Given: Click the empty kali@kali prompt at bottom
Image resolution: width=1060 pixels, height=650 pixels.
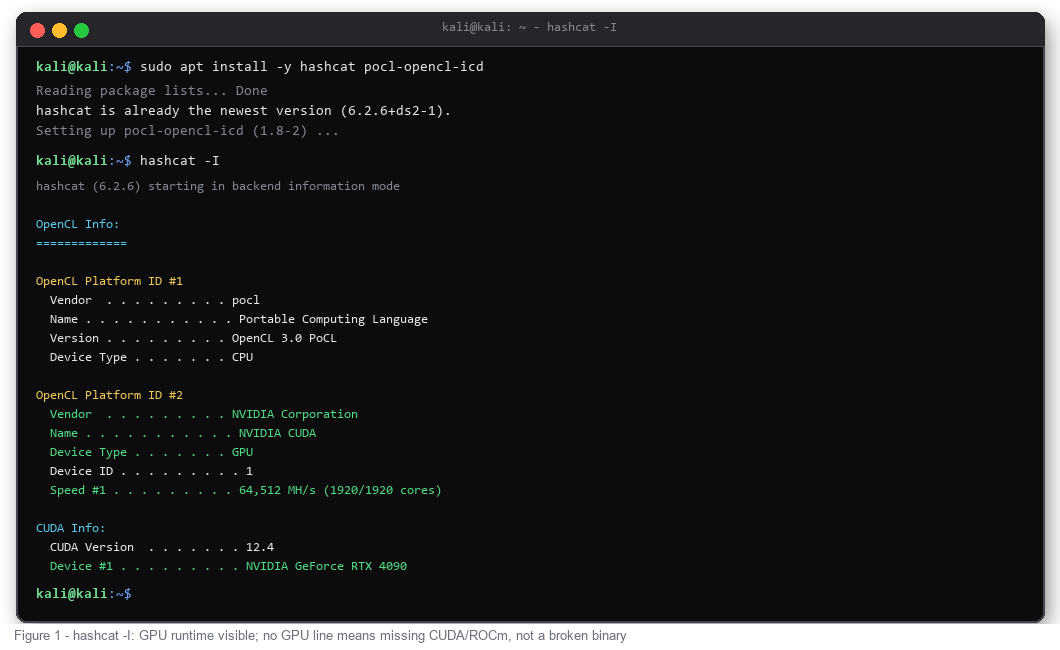Looking at the screenshot, I should click(x=84, y=593).
